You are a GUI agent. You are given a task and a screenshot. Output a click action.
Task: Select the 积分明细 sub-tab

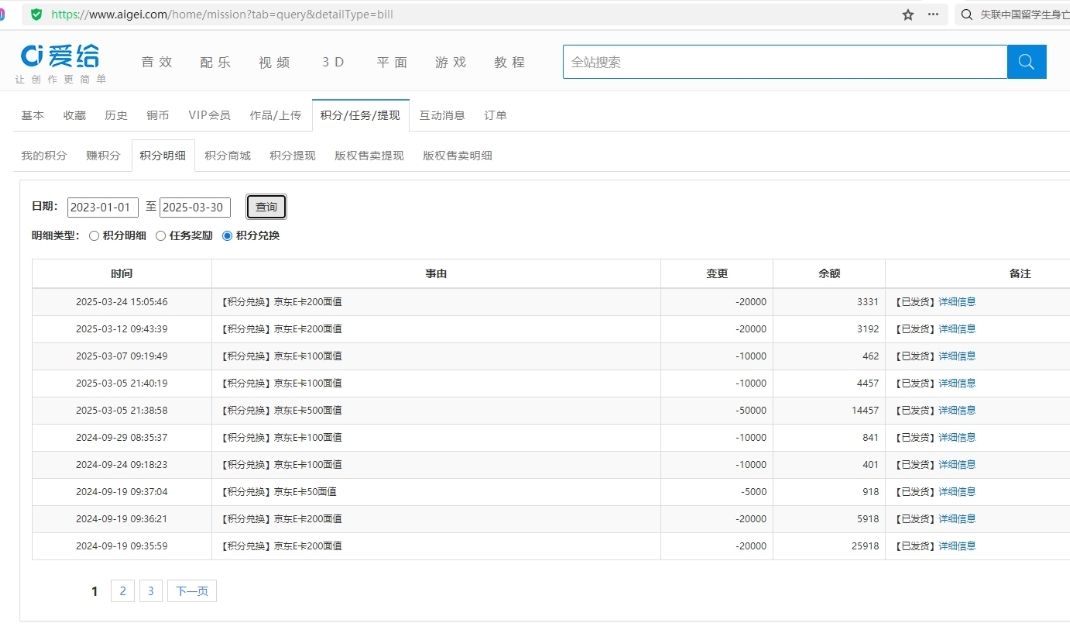point(162,156)
